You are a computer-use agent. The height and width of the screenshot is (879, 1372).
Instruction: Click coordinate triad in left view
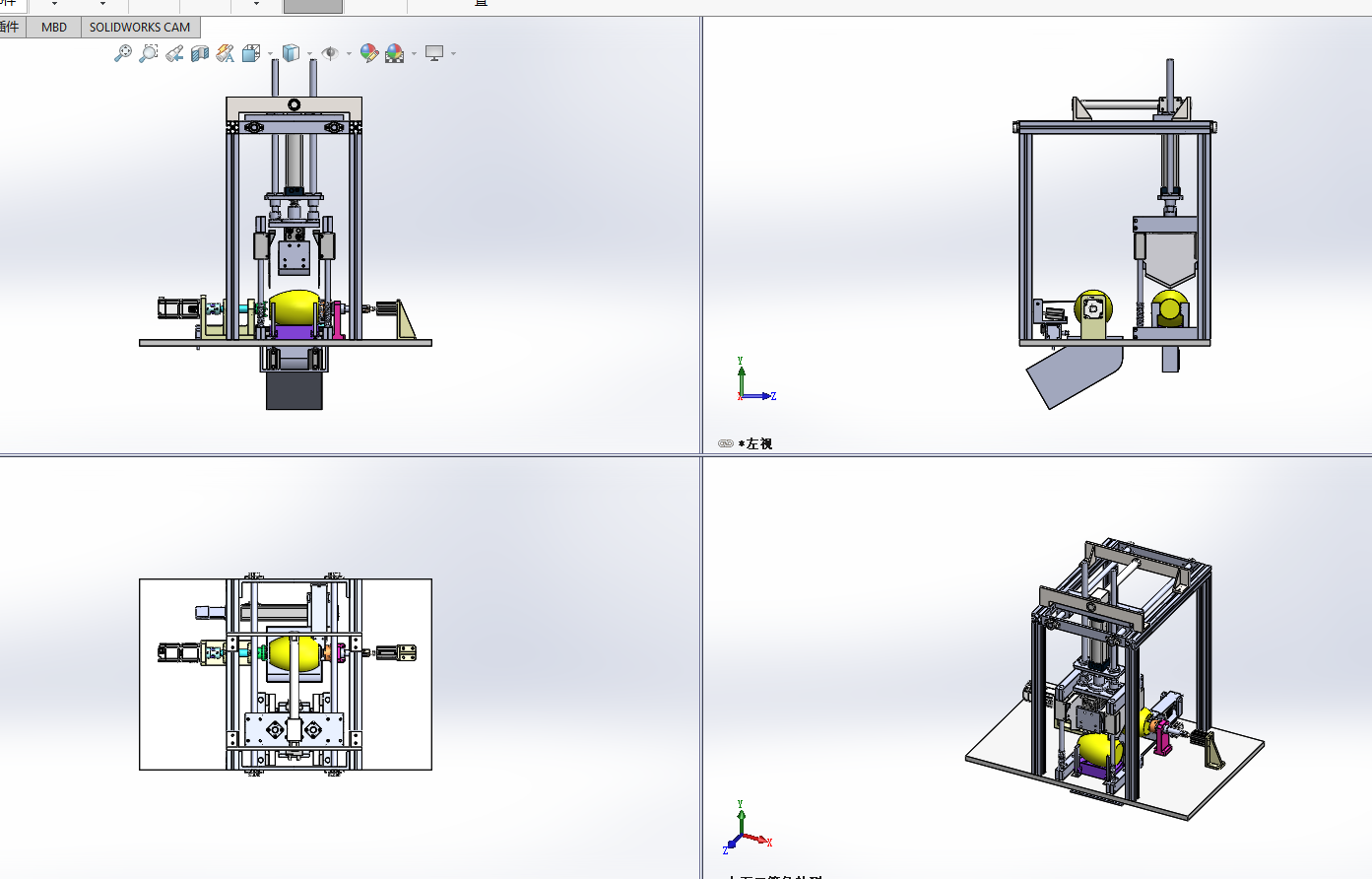point(755,380)
